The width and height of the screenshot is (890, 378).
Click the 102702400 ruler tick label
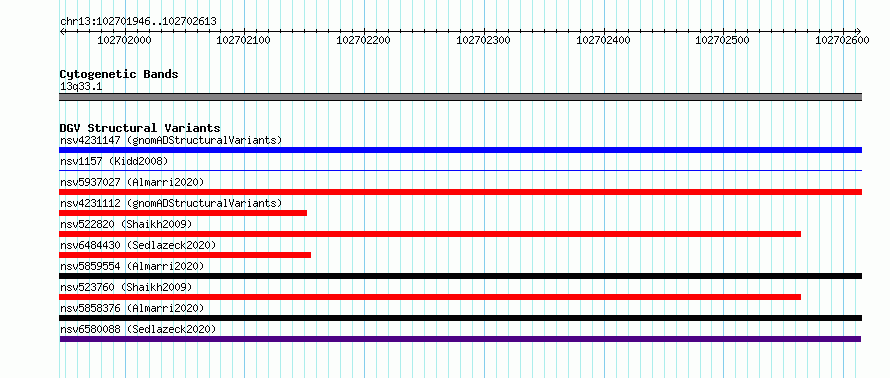(x=603, y=40)
